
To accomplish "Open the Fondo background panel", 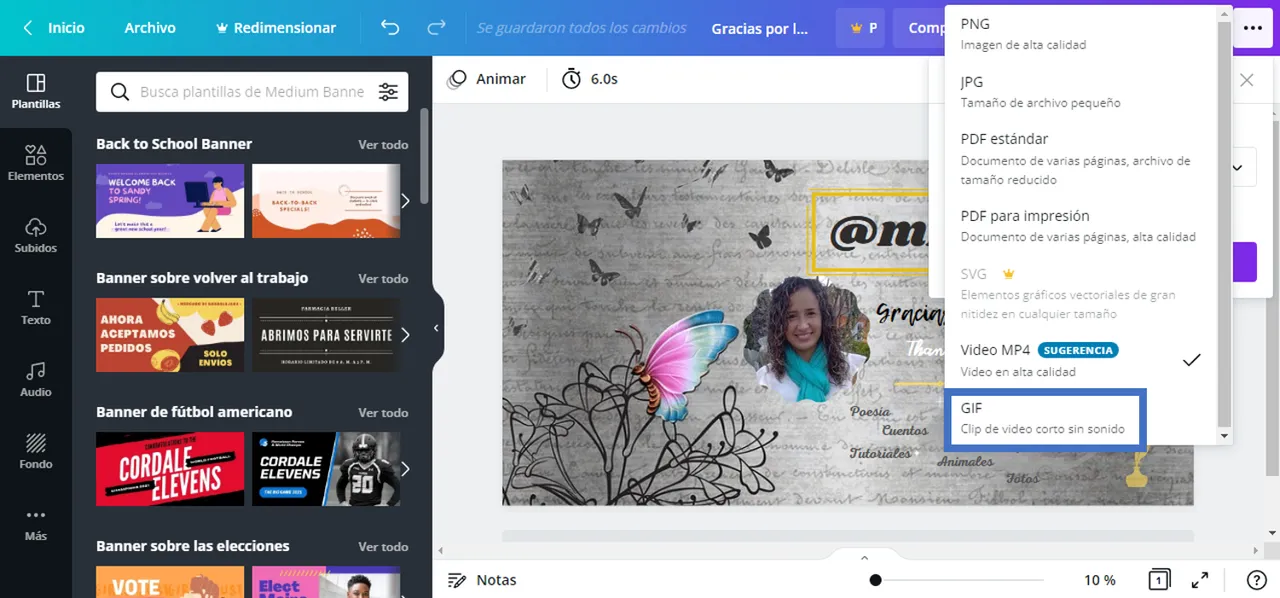I will pos(36,451).
